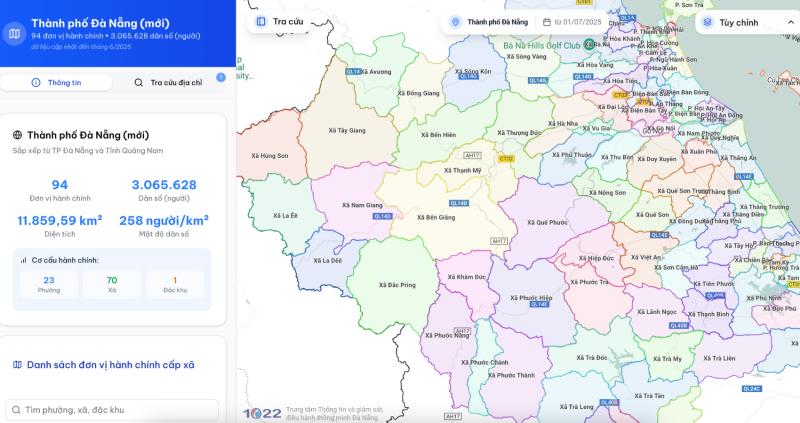The width and height of the screenshot is (800, 423).
Task: Click the layers icon beside Tùy chỉnh
Action: pyautogui.click(x=707, y=22)
